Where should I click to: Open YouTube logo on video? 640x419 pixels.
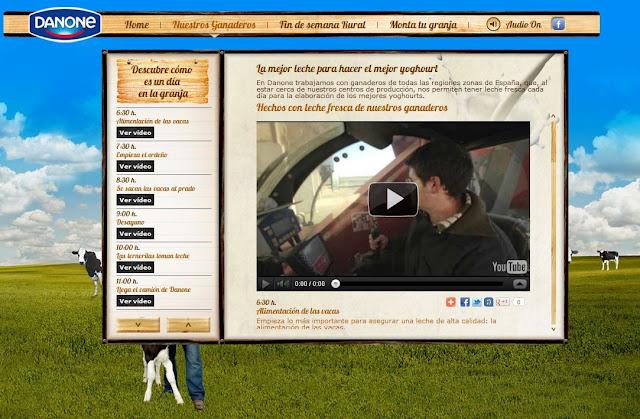point(509,267)
